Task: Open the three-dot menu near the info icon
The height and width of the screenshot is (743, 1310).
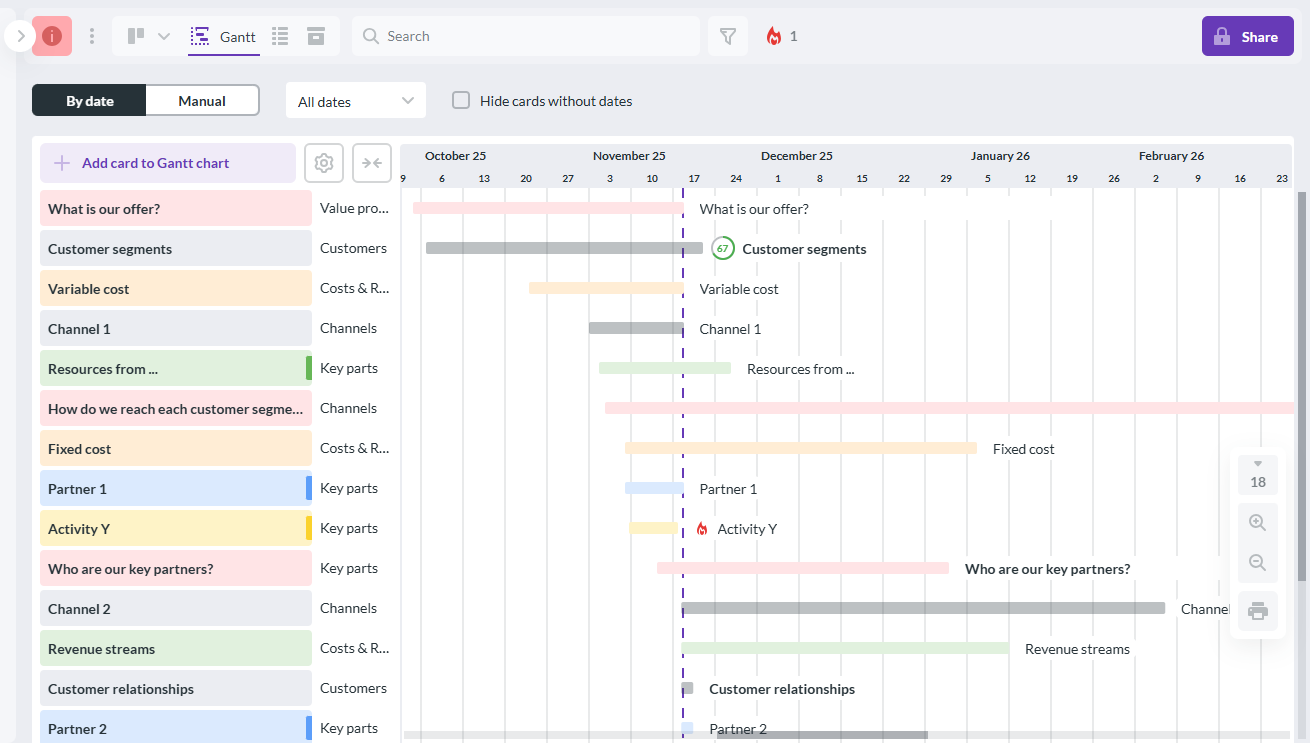Action: (92, 36)
